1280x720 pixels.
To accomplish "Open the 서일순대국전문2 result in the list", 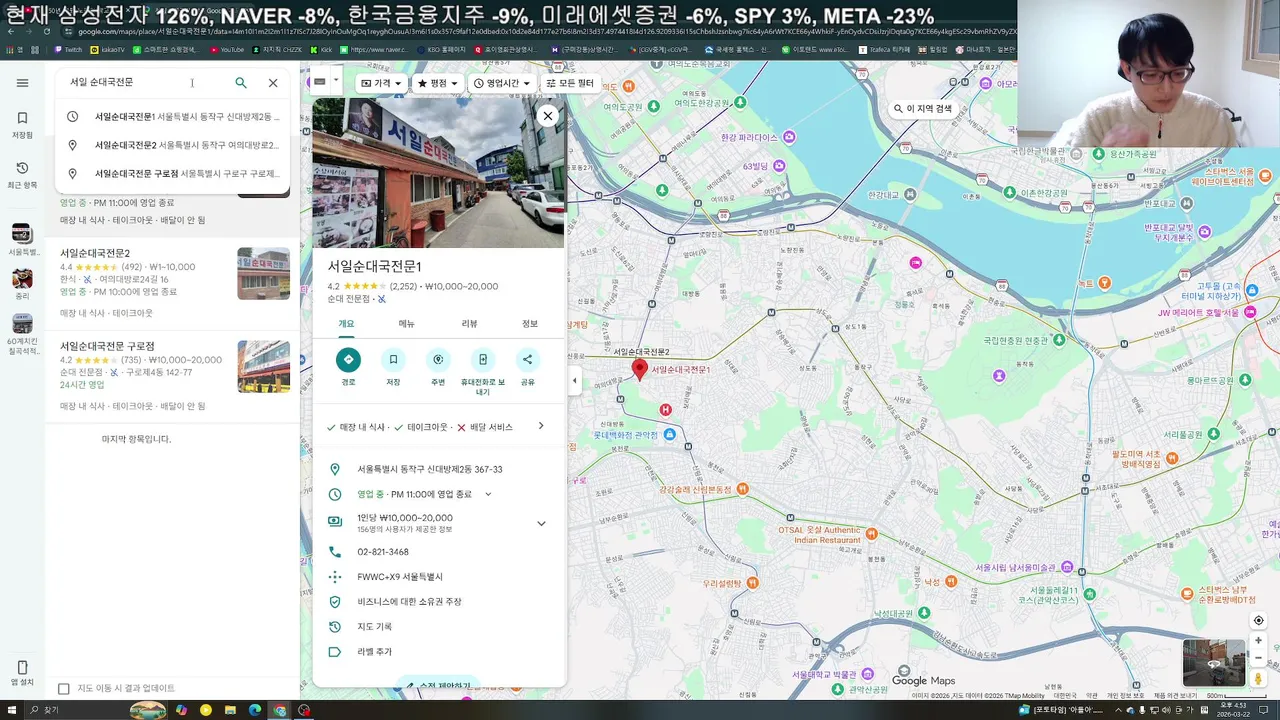I will [172, 283].
